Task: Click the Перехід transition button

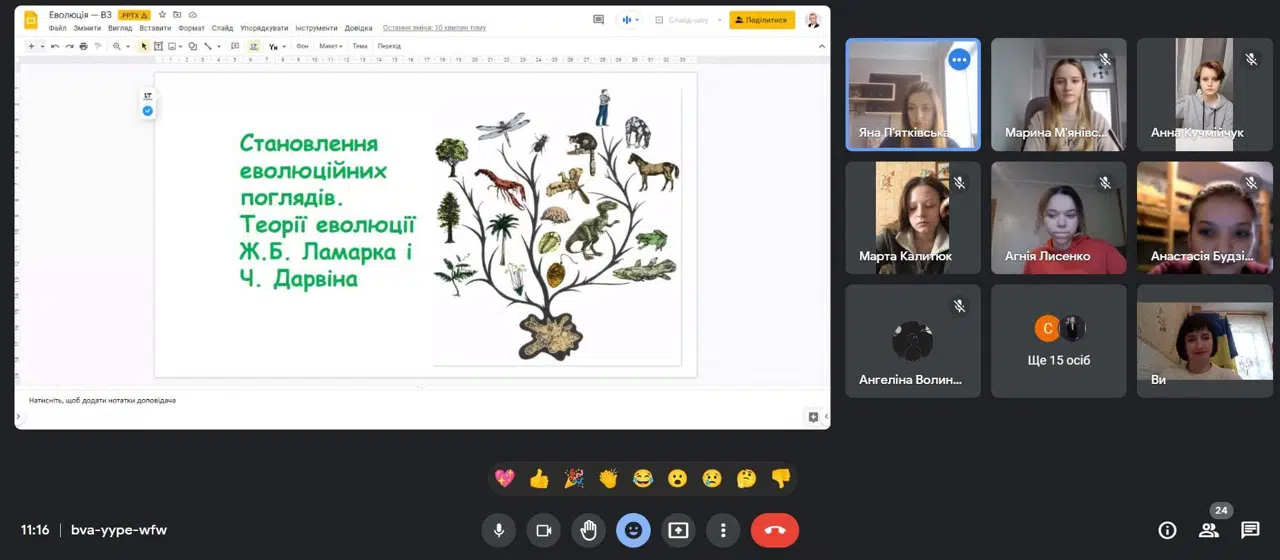Action: point(389,46)
